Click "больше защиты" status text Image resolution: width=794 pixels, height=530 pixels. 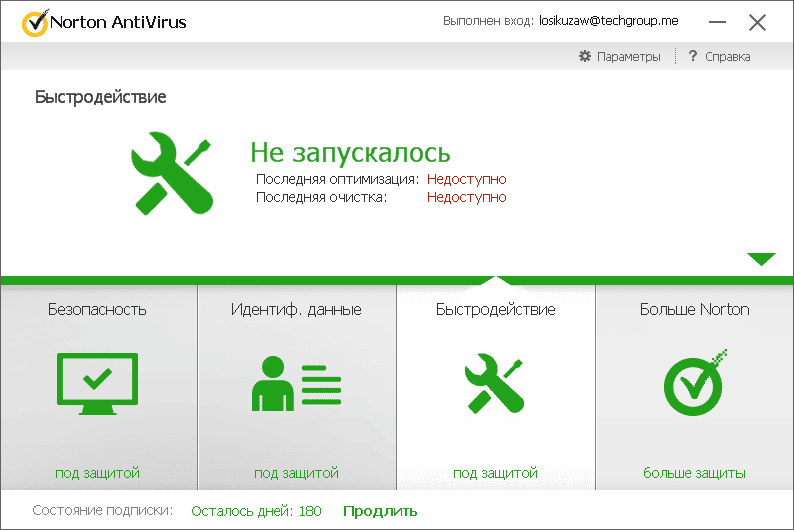click(x=694, y=473)
